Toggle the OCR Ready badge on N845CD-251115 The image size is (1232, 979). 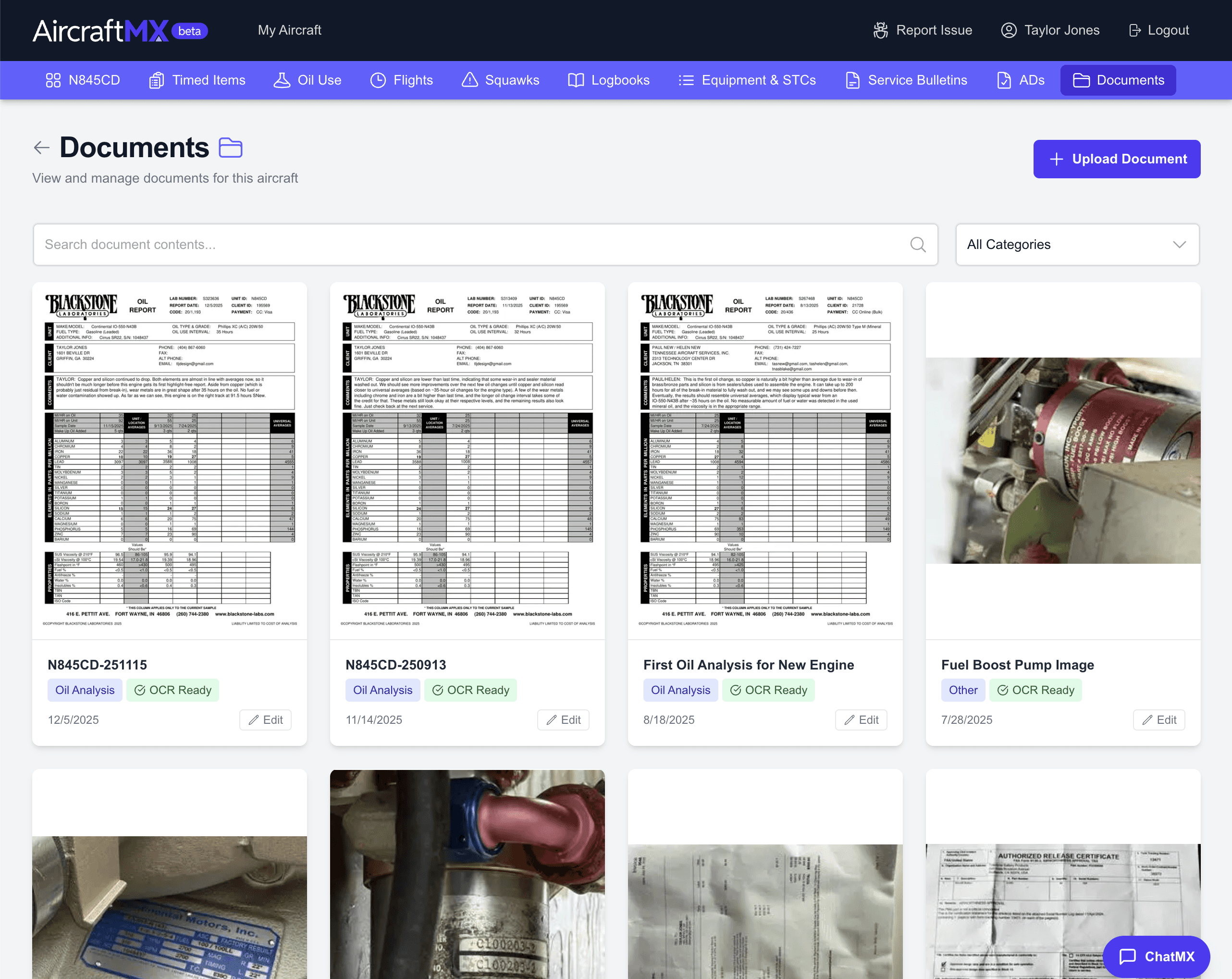click(x=172, y=690)
